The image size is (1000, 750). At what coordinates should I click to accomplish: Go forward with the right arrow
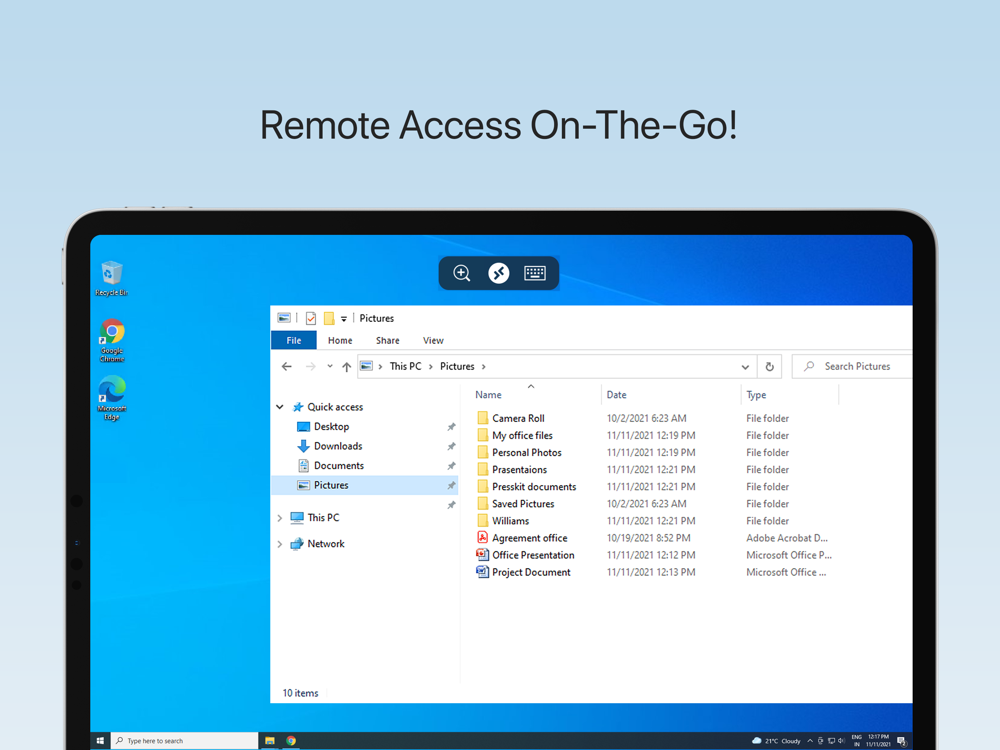point(311,367)
